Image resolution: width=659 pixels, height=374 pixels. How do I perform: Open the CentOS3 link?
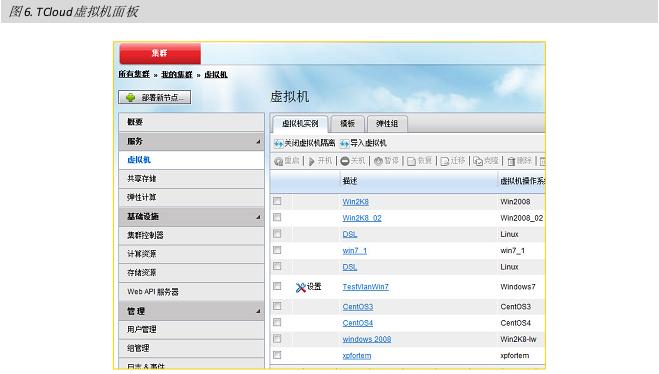(358, 307)
